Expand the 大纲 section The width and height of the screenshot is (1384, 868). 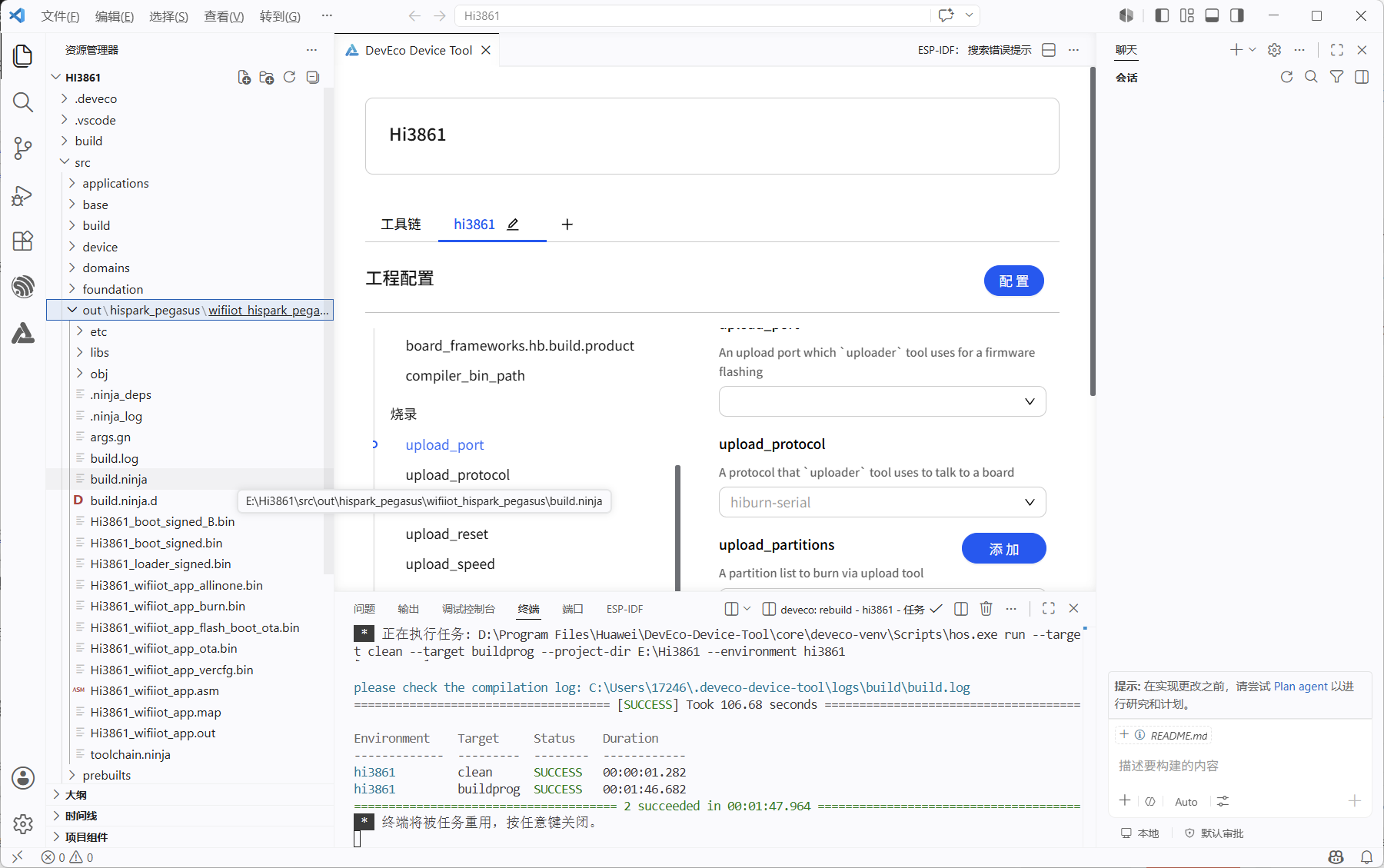pyautogui.click(x=75, y=795)
